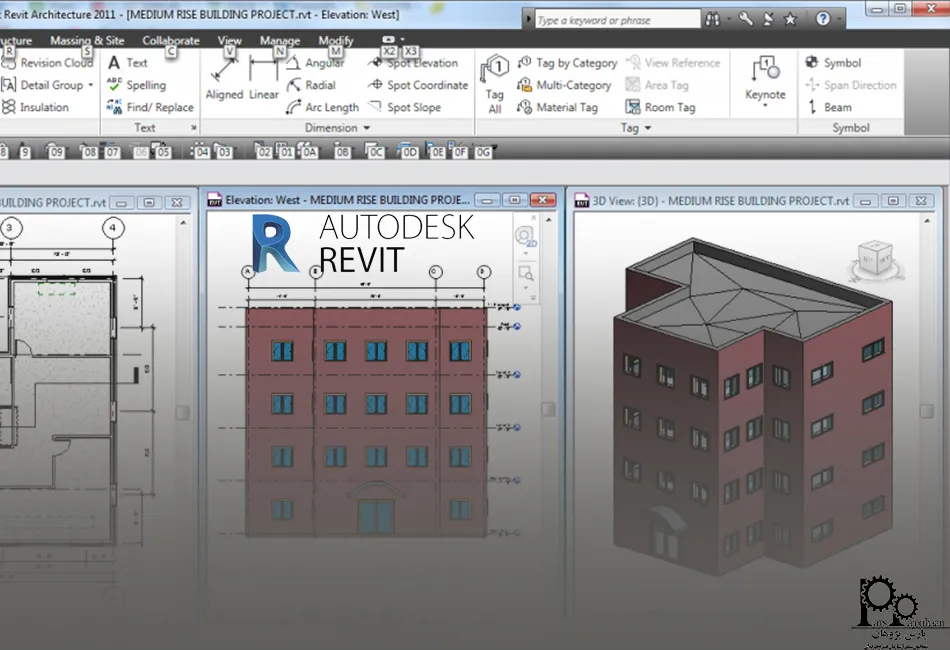This screenshot has width=950, height=650.
Task: Select the Spot Slope tool
Action: tap(405, 107)
